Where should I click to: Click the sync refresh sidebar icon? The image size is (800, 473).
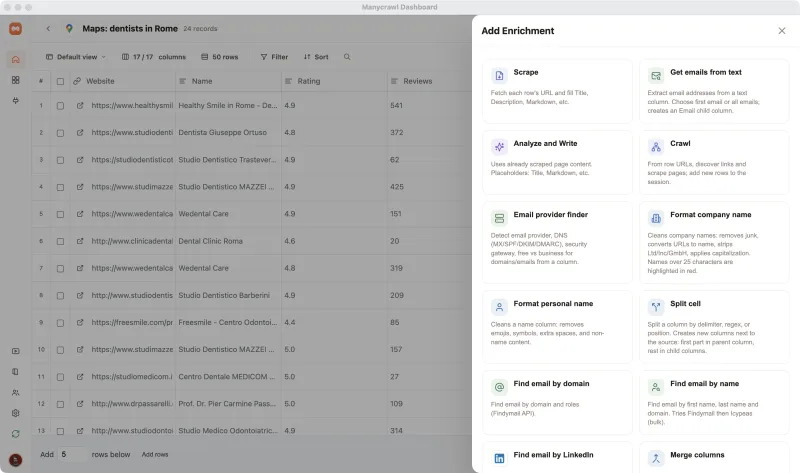15,434
